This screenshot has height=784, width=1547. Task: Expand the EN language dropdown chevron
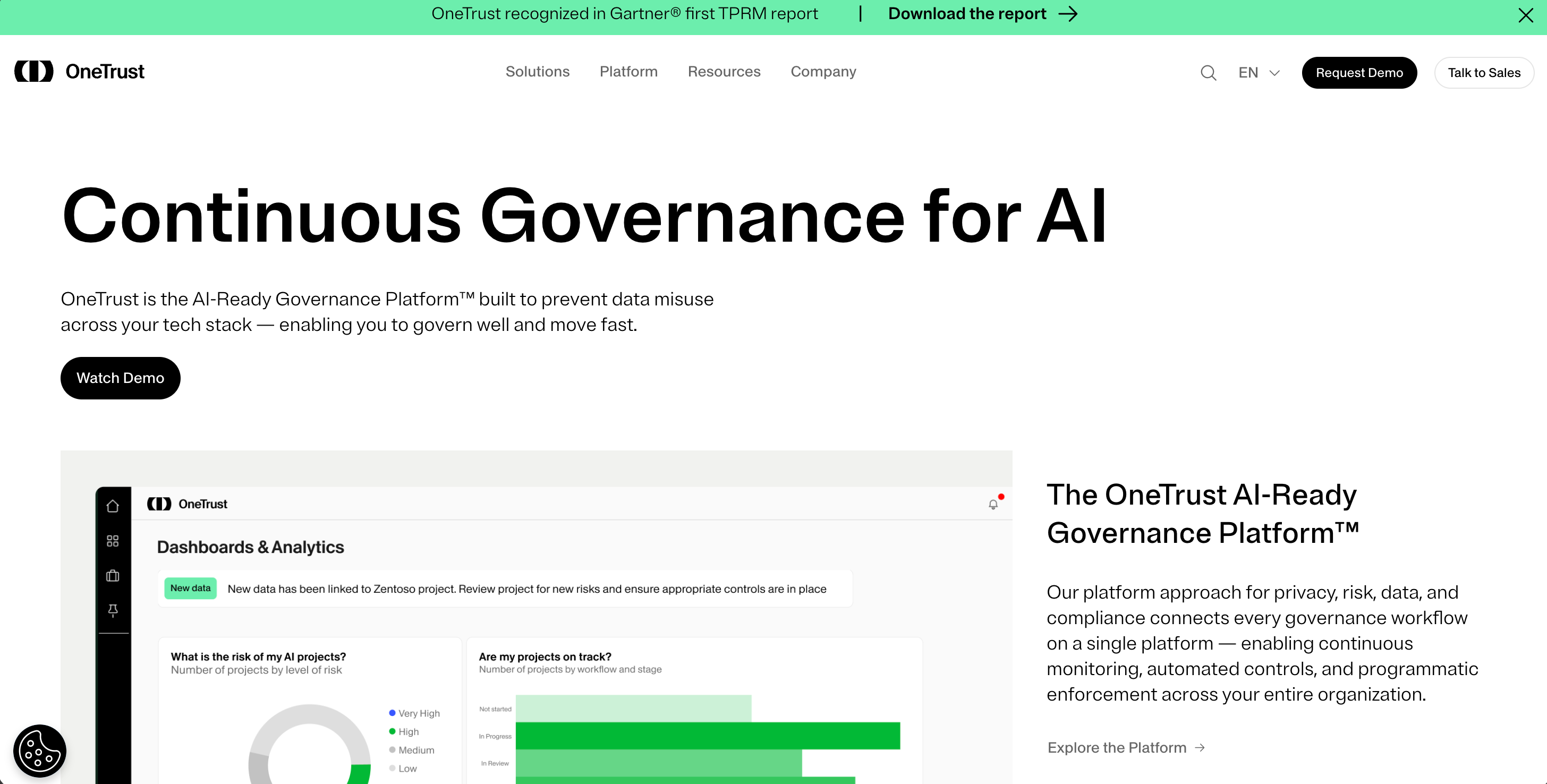[x=1274, y=73]
